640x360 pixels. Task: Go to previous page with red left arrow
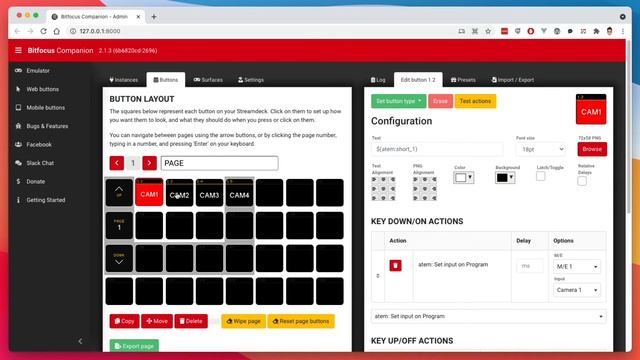point(117,163)
